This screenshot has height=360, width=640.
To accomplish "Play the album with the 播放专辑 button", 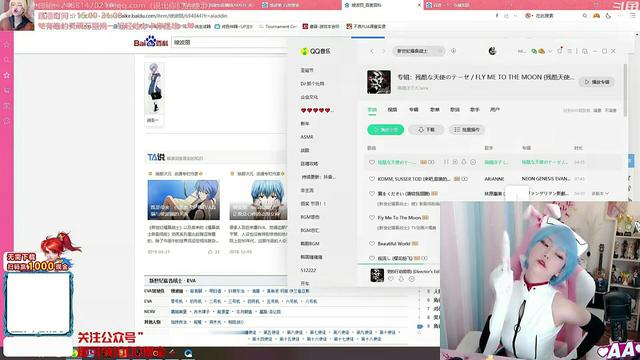I will tap(597, 82).
